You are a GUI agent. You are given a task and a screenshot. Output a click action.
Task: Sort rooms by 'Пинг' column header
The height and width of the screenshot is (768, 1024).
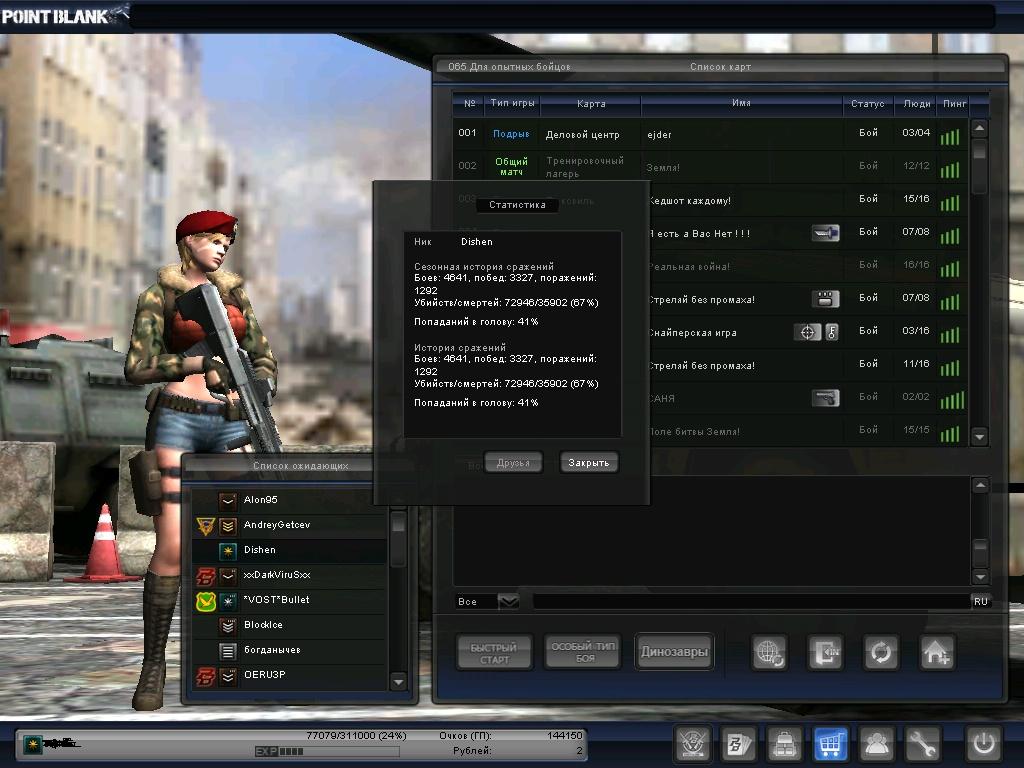(951, 103)
